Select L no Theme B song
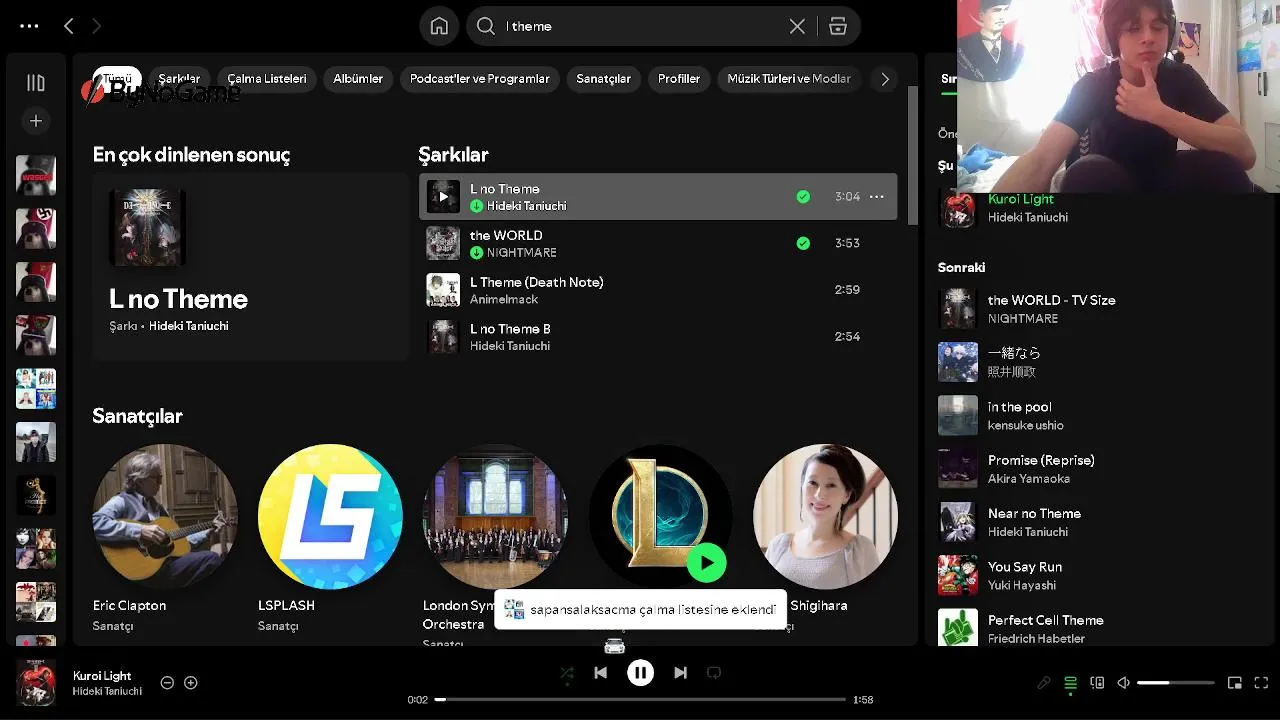 (658, 337)
